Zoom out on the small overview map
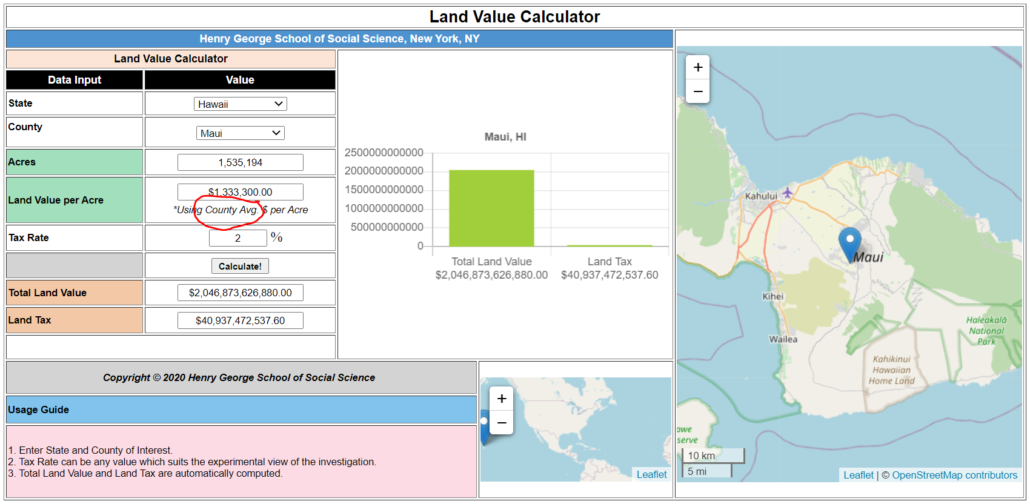The height and width of the screenshot is (504, 1030). (502, 423)
